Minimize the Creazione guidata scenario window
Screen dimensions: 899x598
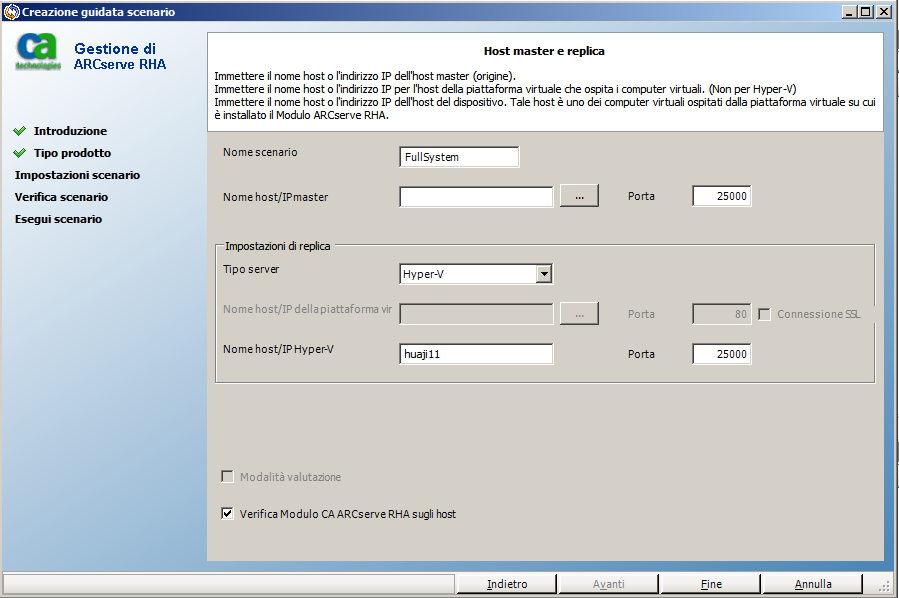[850, 11]
